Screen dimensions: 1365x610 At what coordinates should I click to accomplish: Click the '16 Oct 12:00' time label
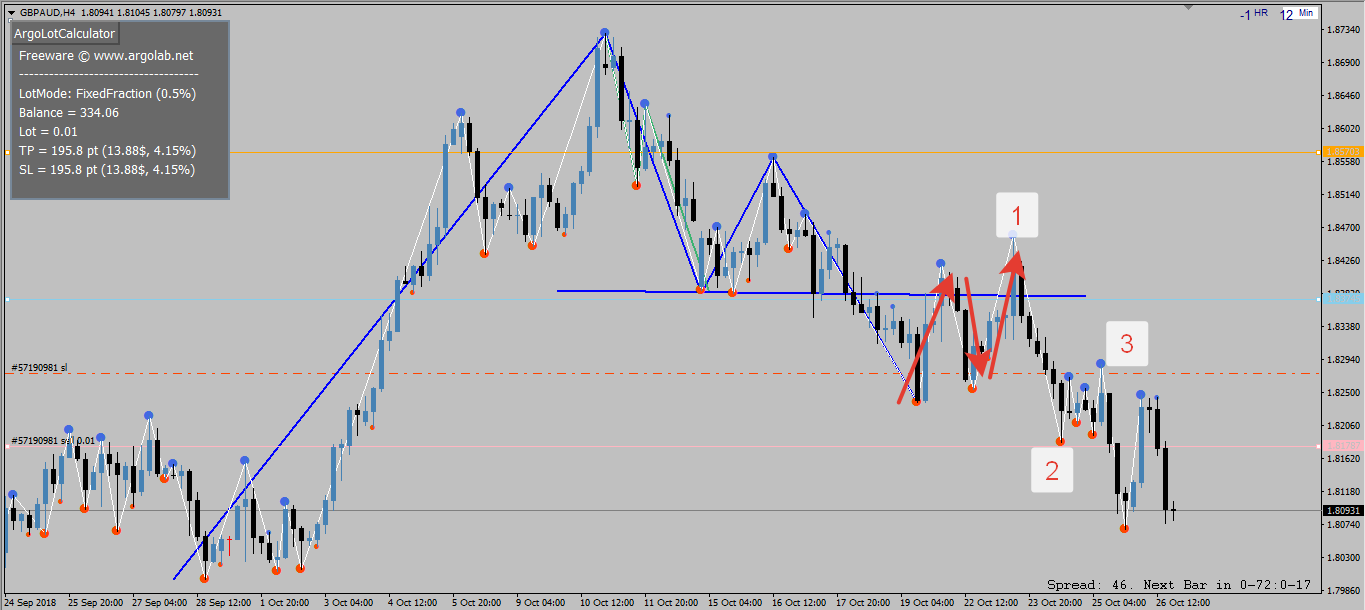(x=799, y=603)
